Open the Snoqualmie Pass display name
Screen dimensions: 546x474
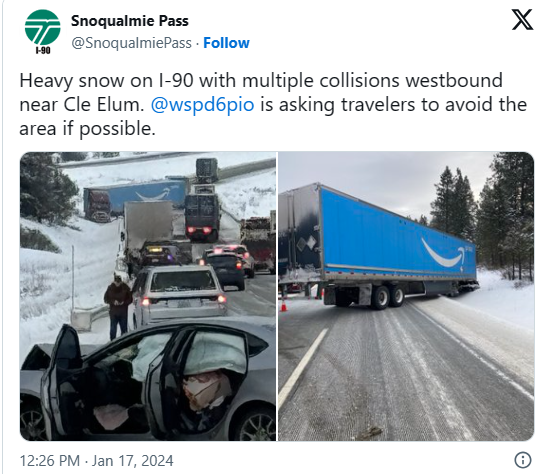click(x=130, y=21)
